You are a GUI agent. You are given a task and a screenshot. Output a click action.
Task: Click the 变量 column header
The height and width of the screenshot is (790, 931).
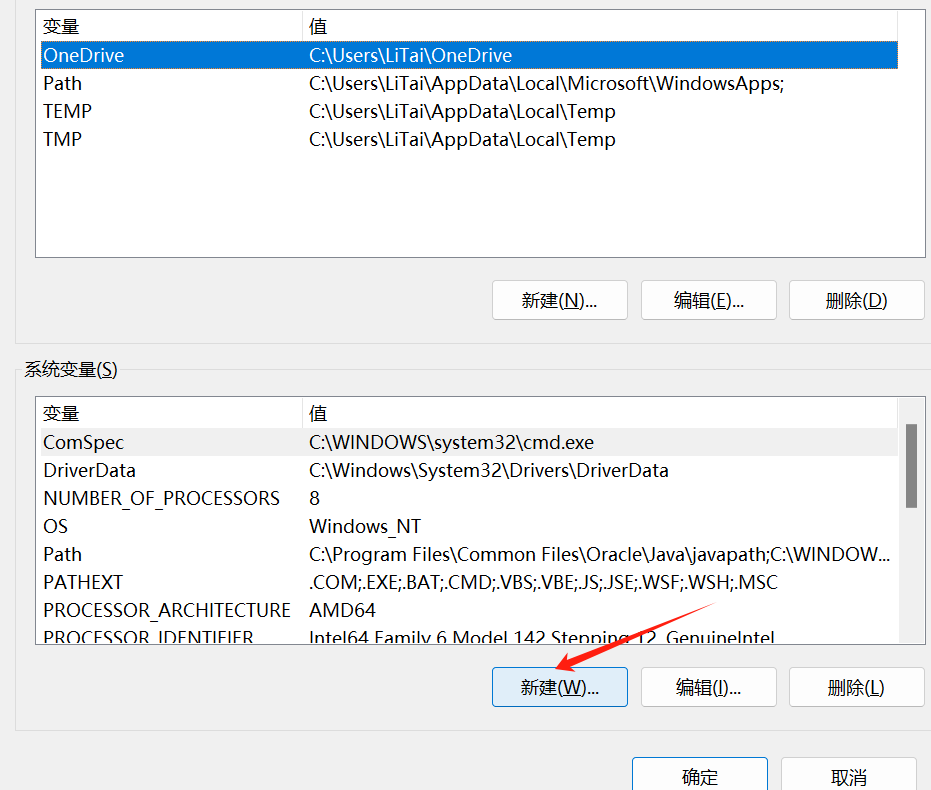pyautogui.click(x=60, y=25)
